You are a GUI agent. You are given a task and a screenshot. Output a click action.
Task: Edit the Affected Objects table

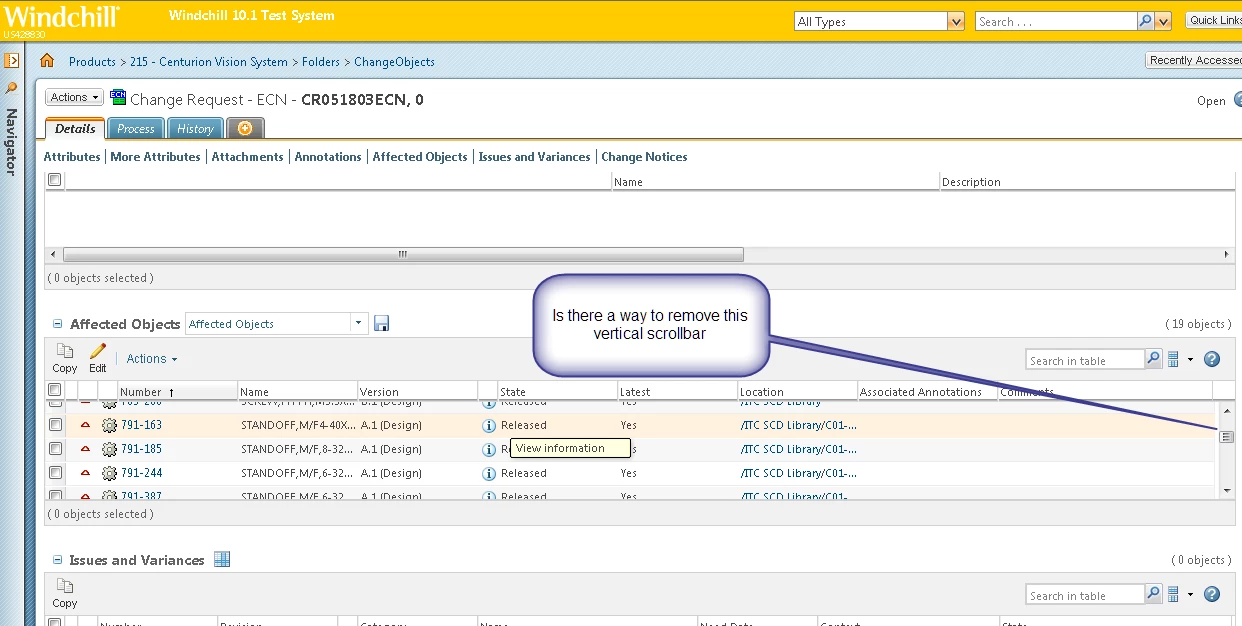point(97,358)
